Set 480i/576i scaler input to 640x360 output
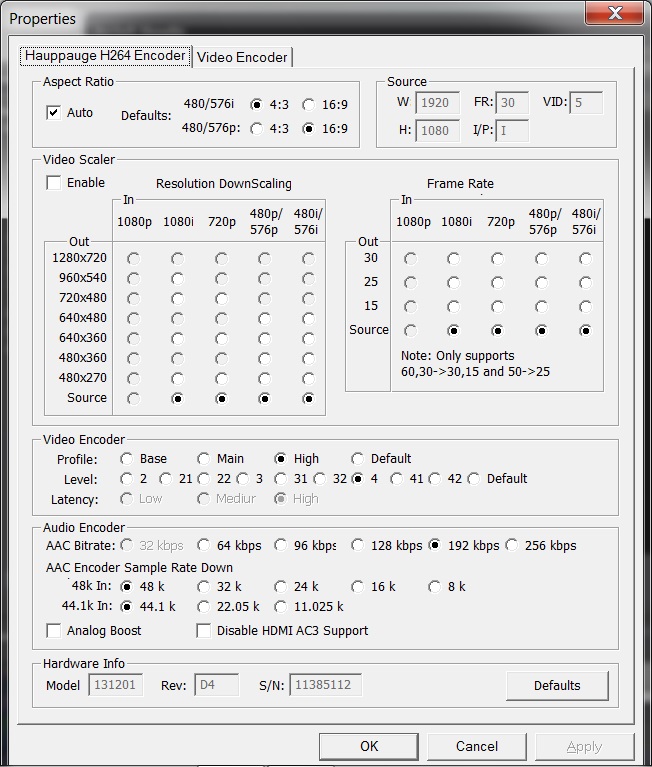Viewport: 652px width, 767px height. [309, 338]
